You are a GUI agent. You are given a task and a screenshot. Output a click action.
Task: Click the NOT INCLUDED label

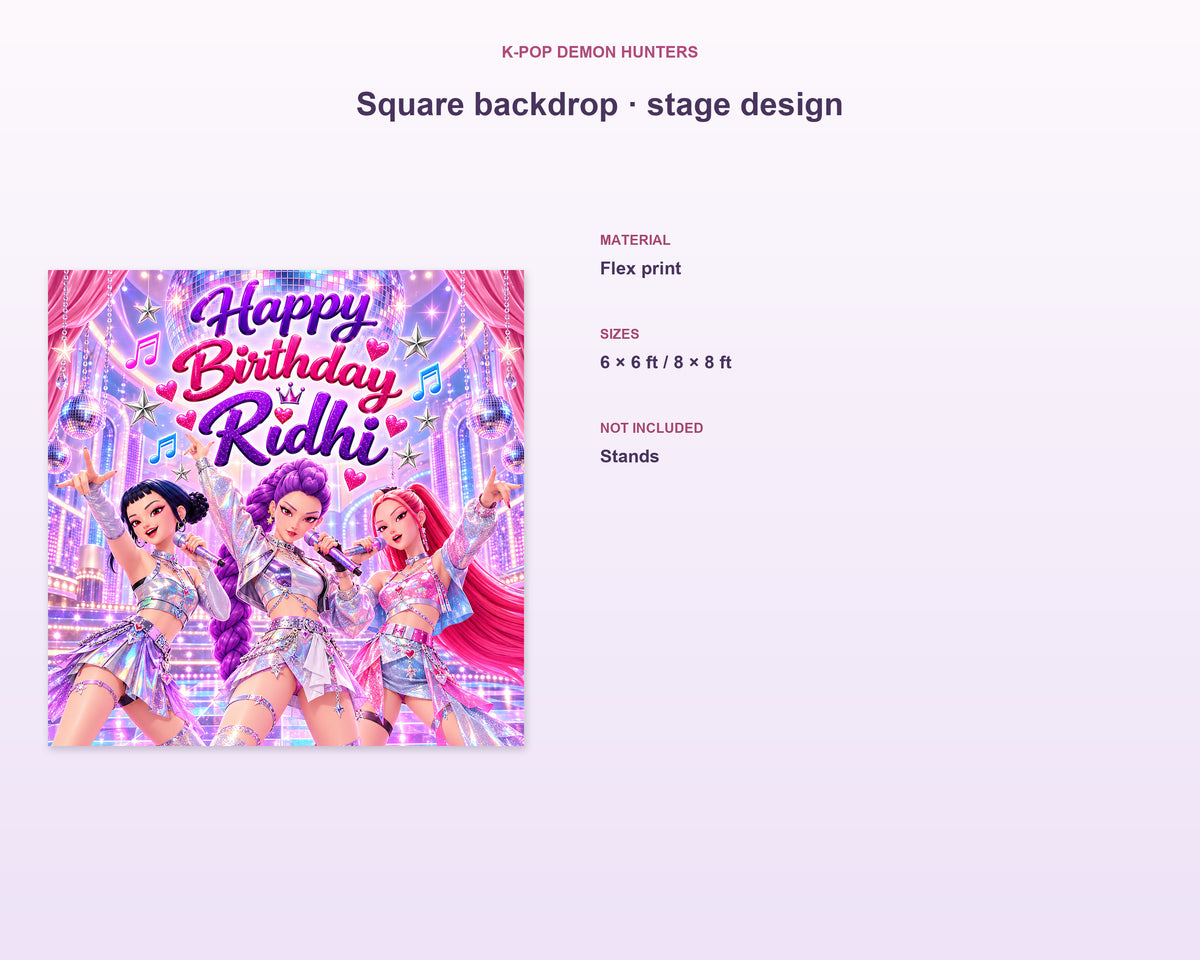(x=651, y=428)
